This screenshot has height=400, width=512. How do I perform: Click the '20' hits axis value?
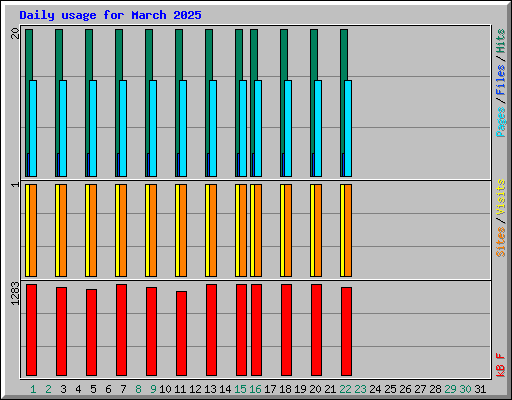15,33
